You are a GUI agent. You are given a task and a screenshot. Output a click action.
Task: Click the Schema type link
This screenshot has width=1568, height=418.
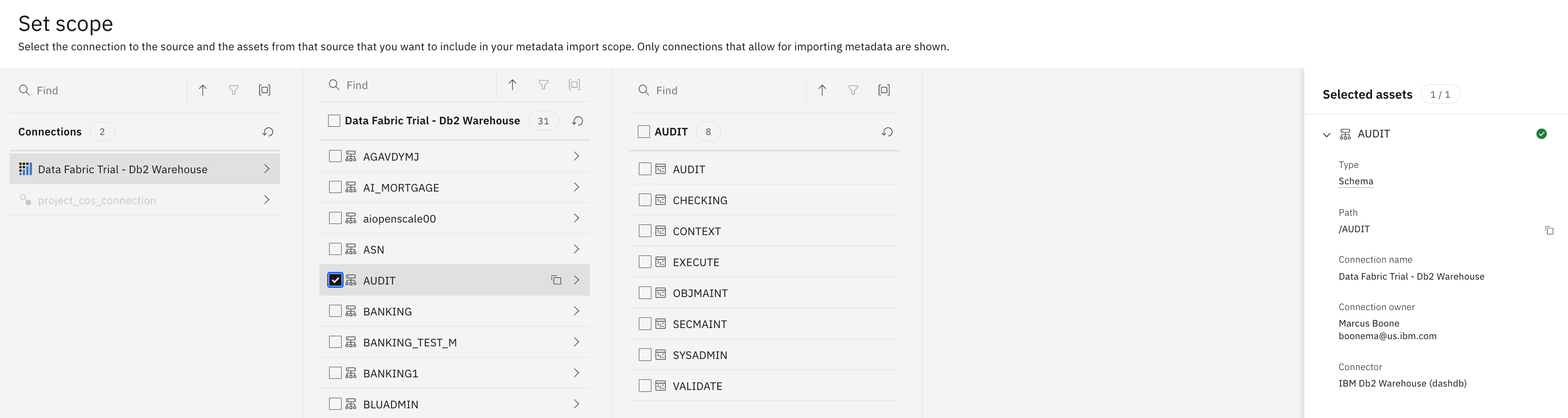tap(1356, 181)
